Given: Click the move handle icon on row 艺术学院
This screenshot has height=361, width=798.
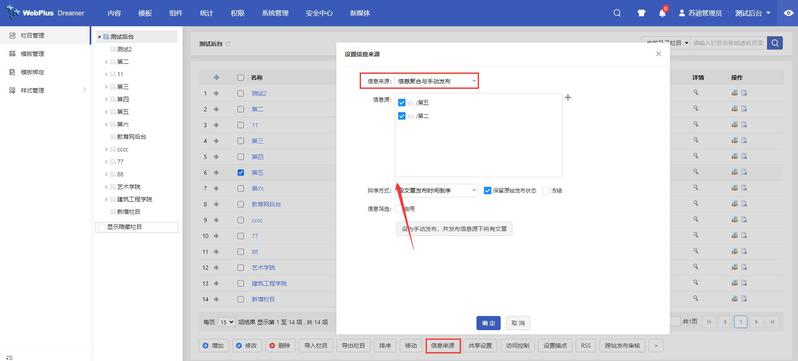Looking at the screenshot, I should pos(216,267).
